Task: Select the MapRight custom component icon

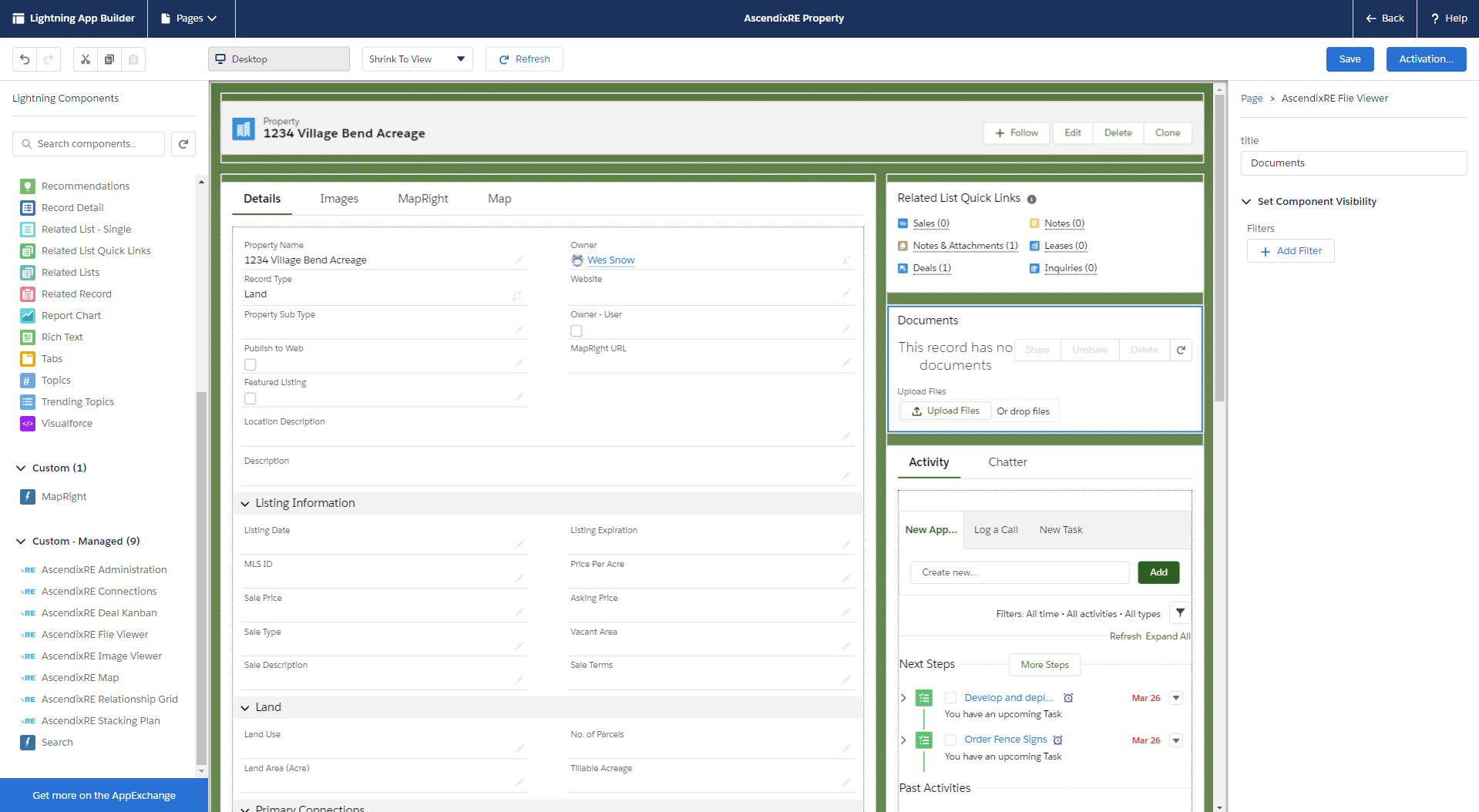Action: pos(28,497)
